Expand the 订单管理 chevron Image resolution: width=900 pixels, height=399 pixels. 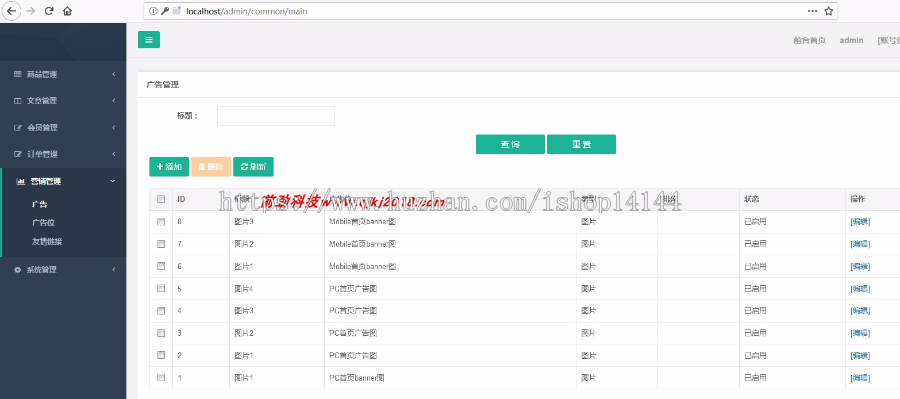114,154
